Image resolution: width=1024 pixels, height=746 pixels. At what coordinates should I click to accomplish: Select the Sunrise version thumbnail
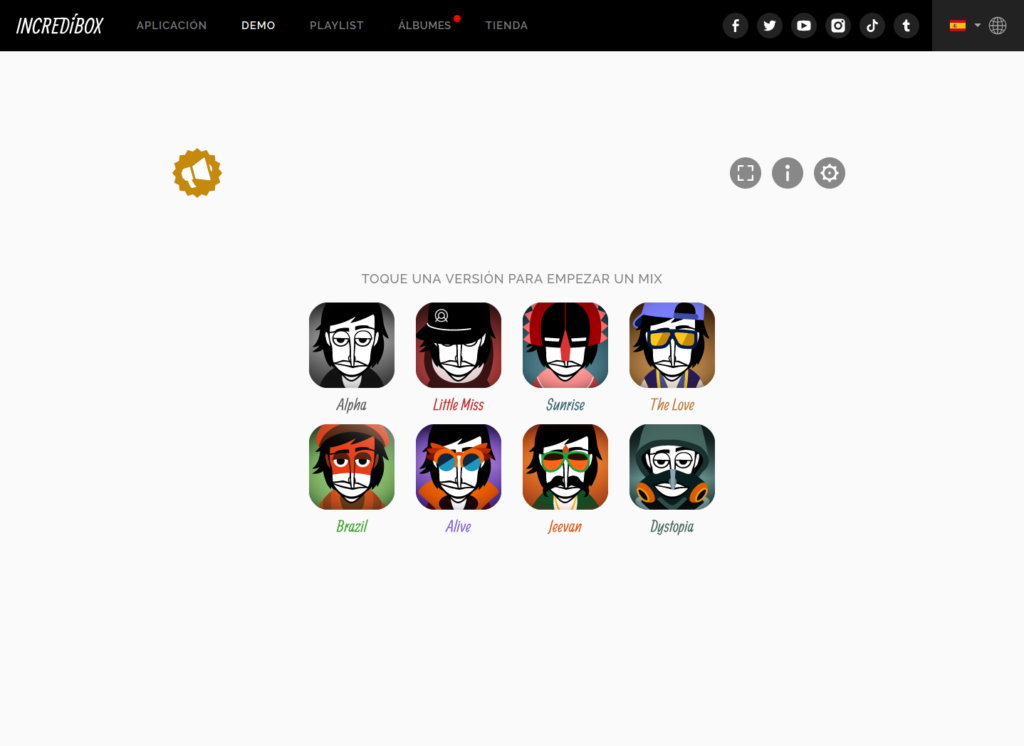565,345
